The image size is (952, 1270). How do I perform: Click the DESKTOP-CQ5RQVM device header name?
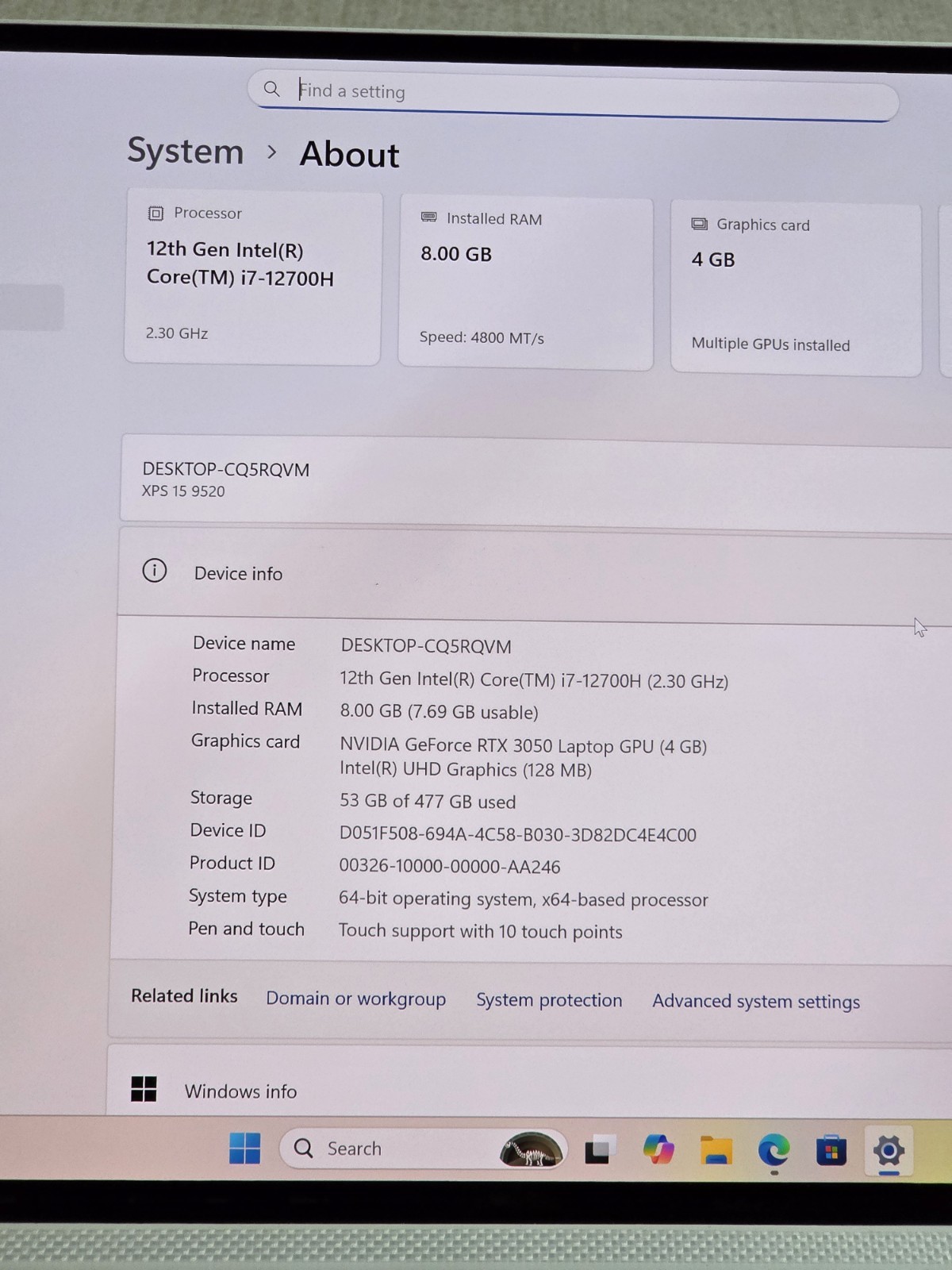coord(226,469)
